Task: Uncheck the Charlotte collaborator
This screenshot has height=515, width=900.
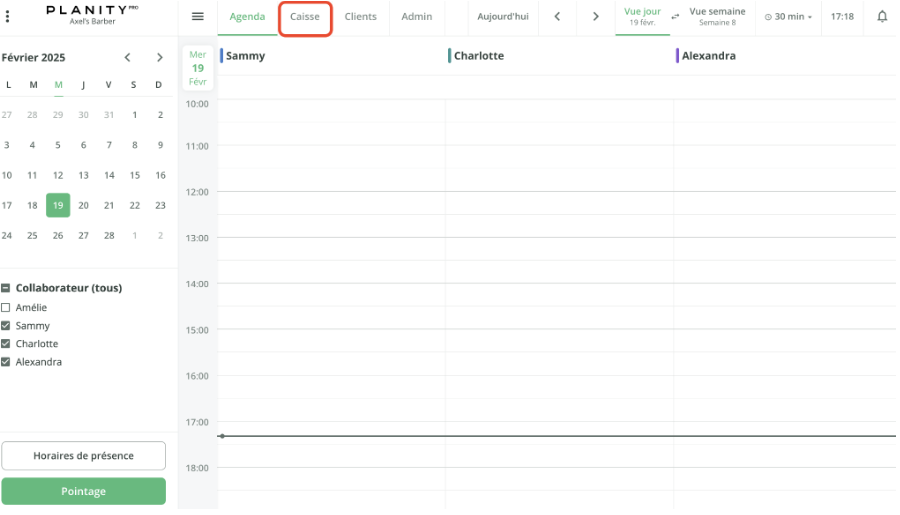Action: 6,344
